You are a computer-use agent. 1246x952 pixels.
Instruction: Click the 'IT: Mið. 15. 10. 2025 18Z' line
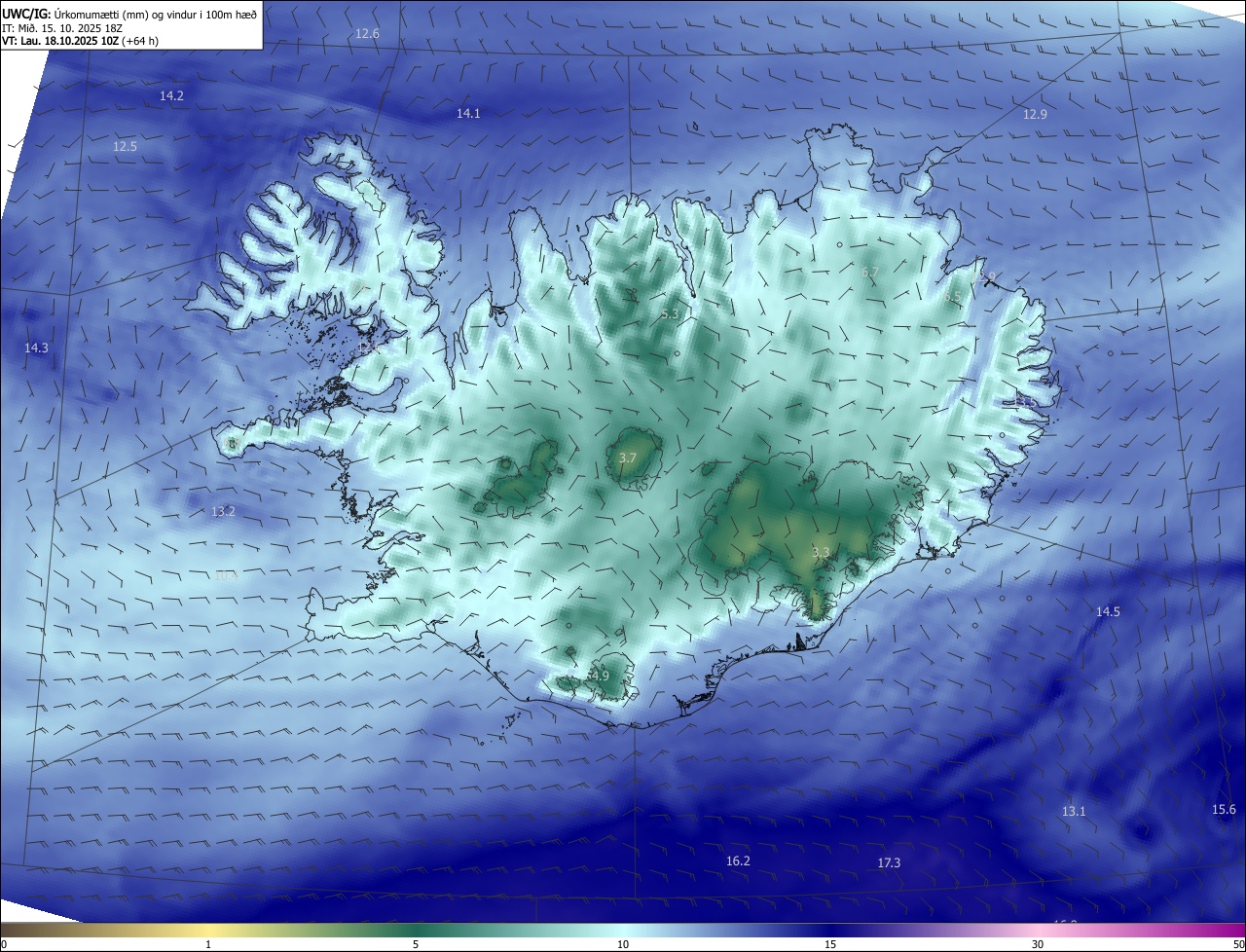click(62, 27)
